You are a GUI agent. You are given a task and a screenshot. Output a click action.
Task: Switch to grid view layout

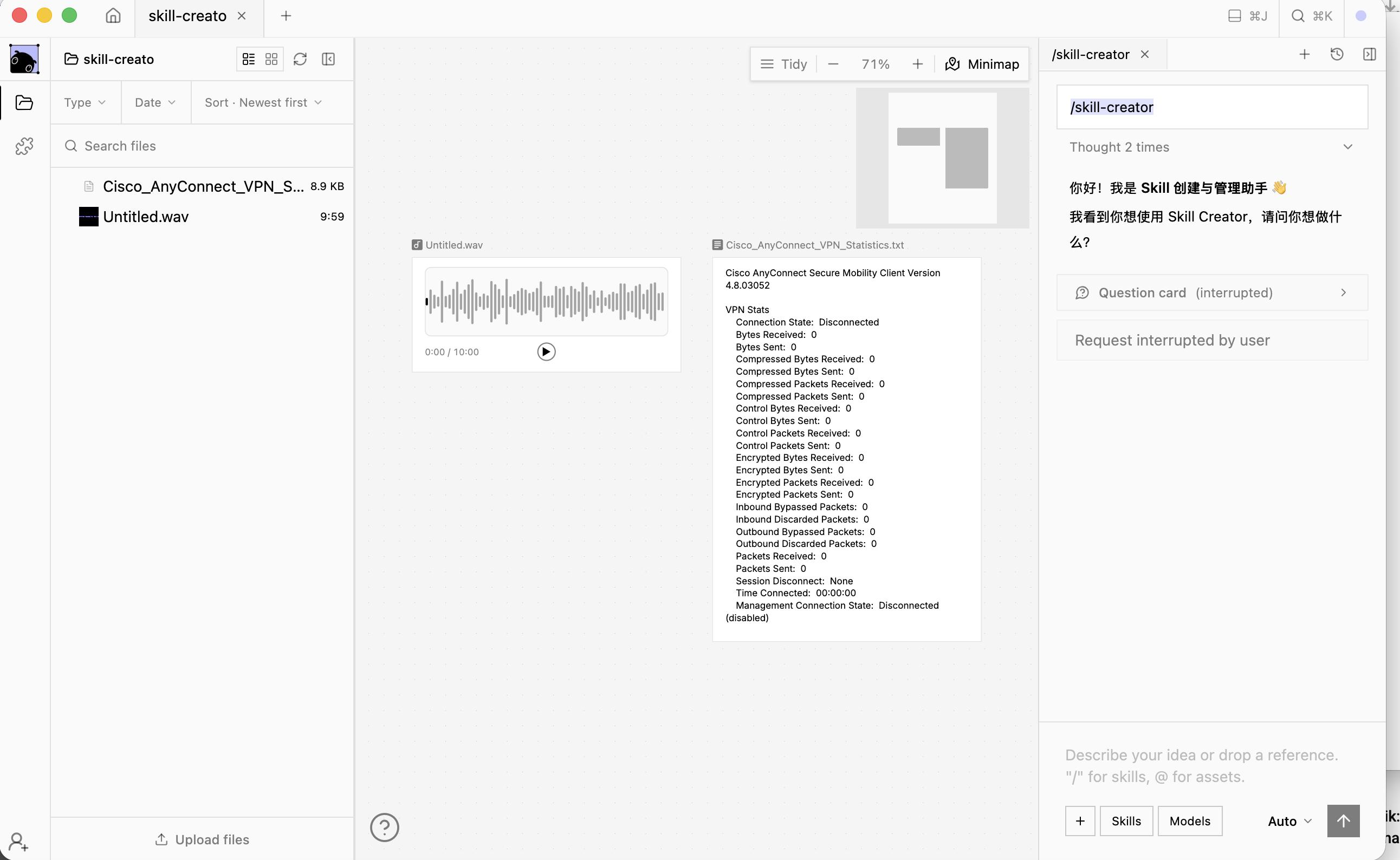(271, 59)
